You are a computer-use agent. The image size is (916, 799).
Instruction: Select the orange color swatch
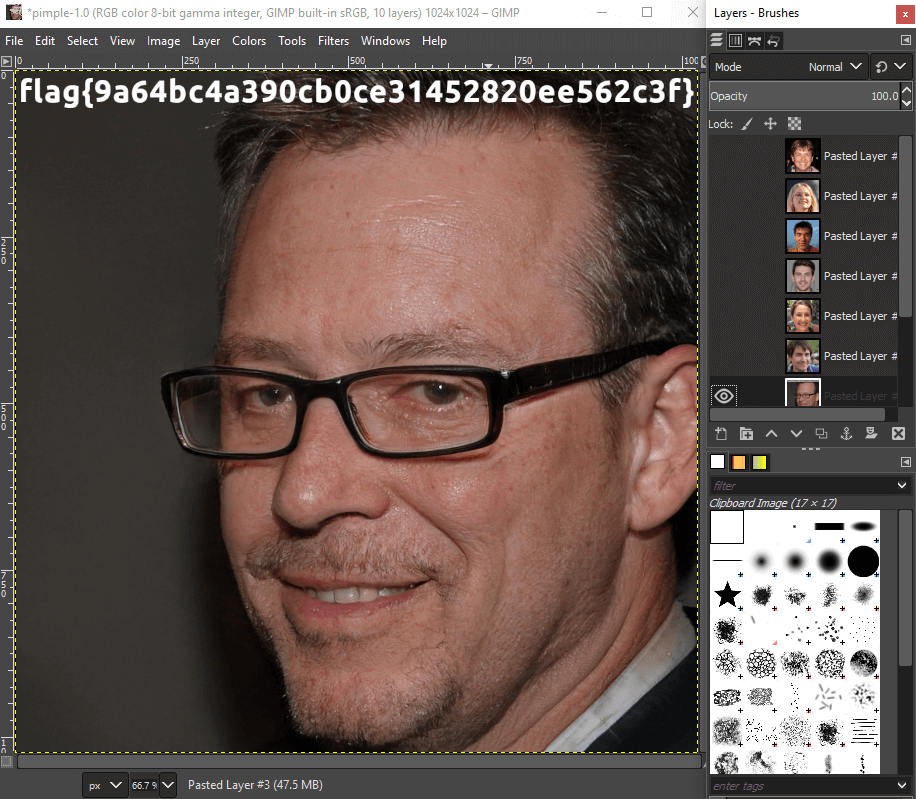tap(740, 461)
